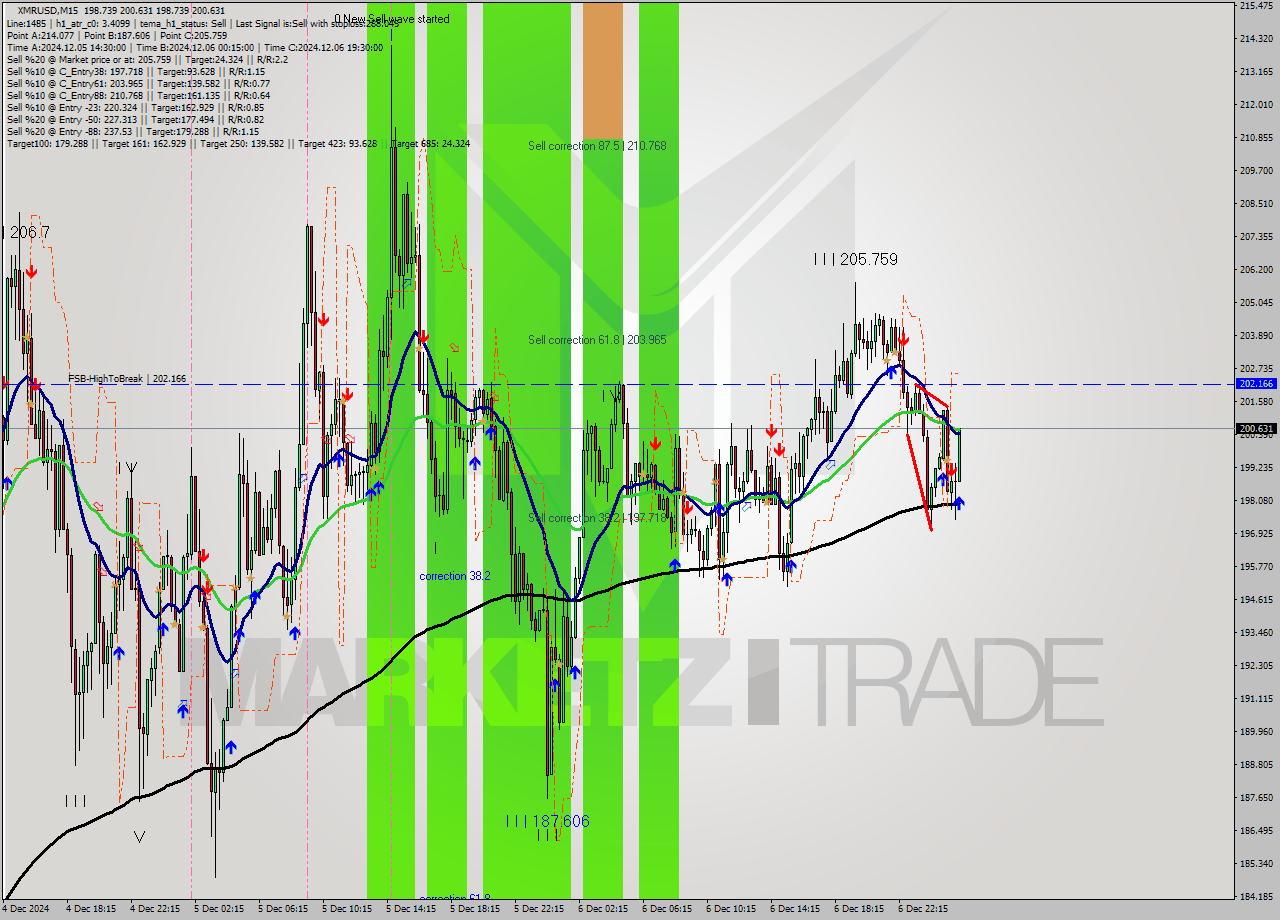Viewport: 1280px width, 920px height.
Task: Click the 'Sell correction 61.8 | 203.965' label
Action: pos(597,340)
